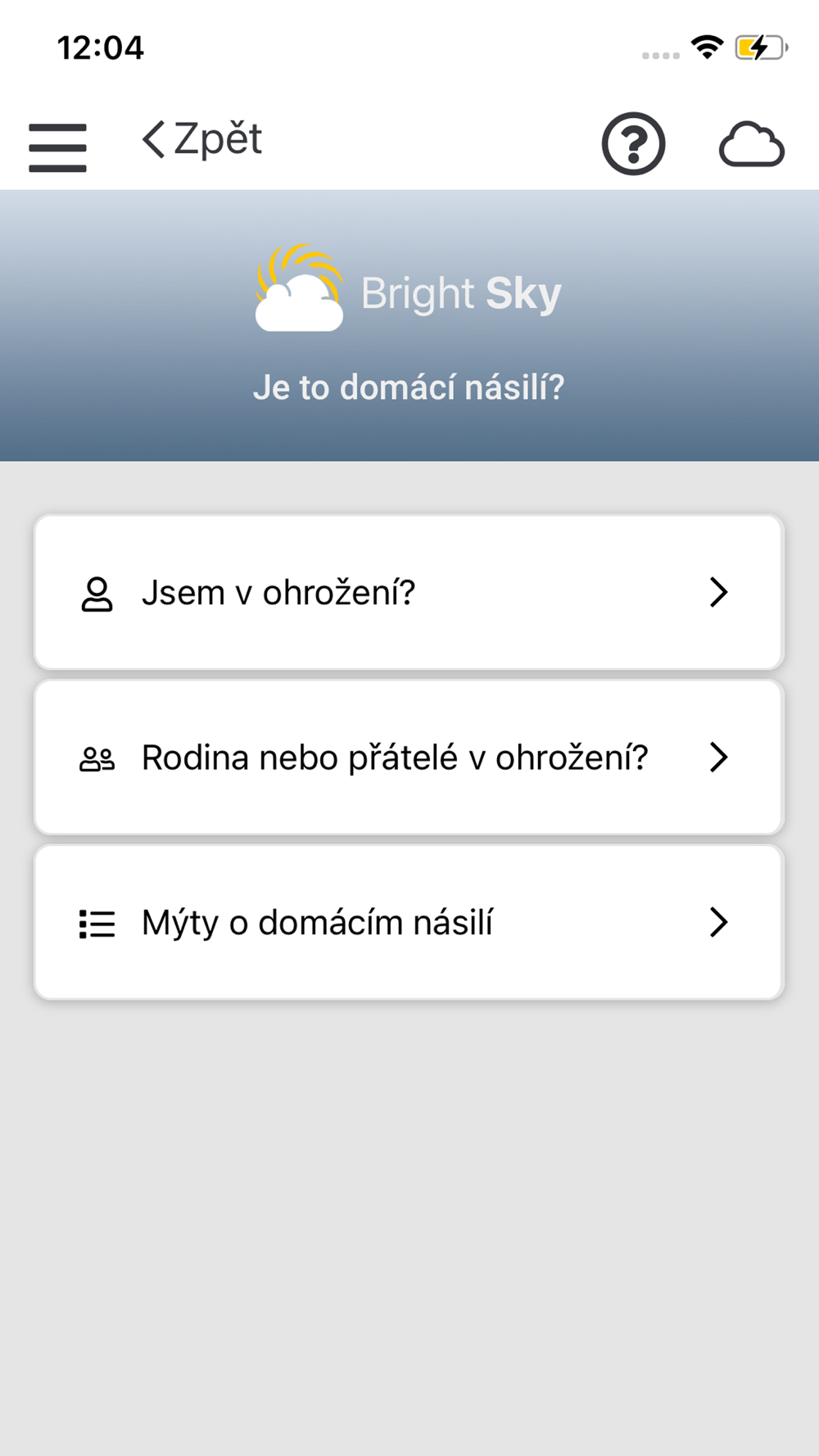Tap the question mark help icon
This screenshot has height=1456, width=819.
point(633,144)
